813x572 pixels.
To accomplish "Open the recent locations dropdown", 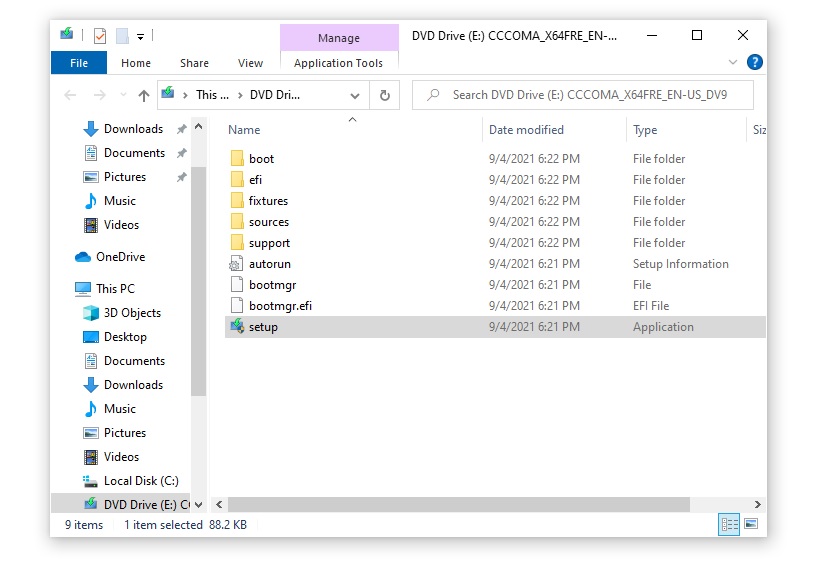I will (x=123, y=95).
